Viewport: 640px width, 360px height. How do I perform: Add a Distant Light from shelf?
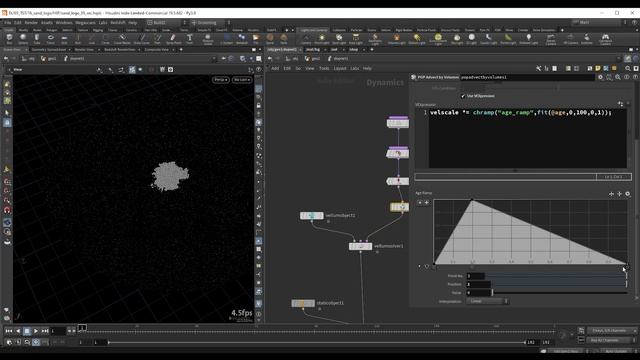pyautogui.click(x=417, y=39)
